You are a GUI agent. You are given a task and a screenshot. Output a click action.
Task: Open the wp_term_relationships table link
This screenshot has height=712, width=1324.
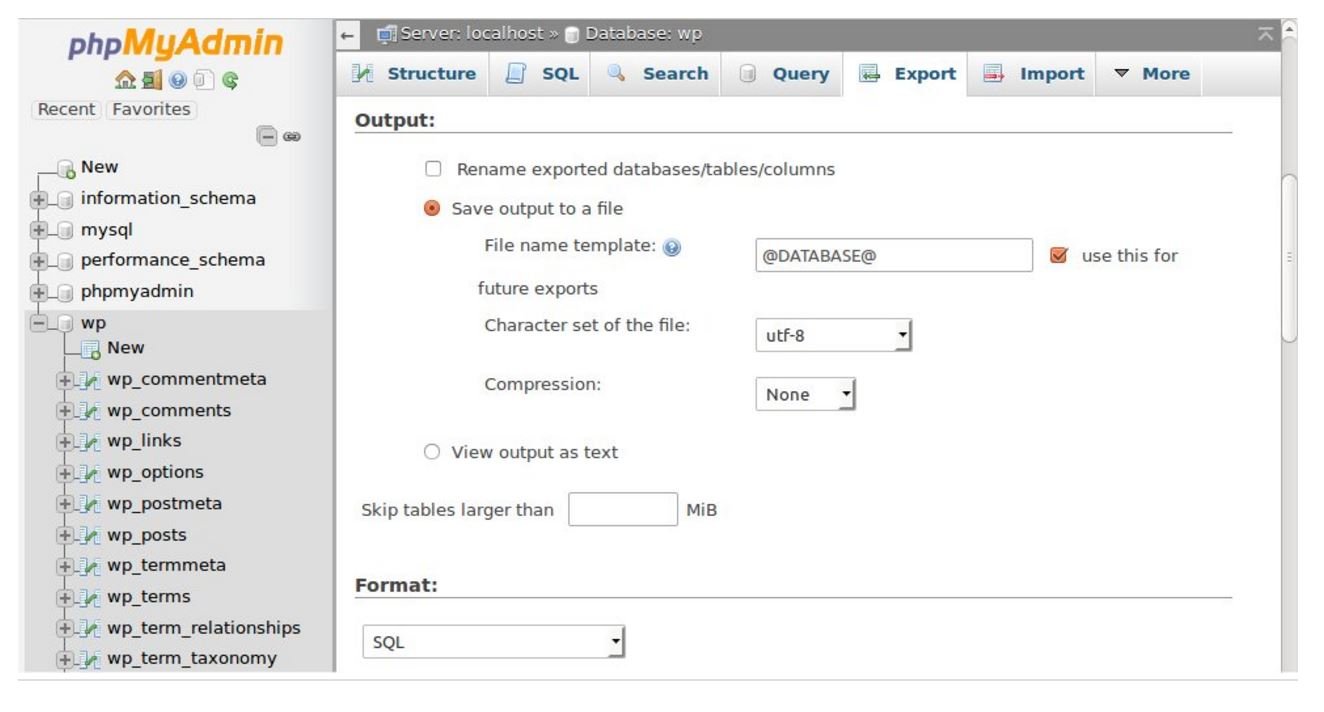pyautogui.click(x=204, y=628)
